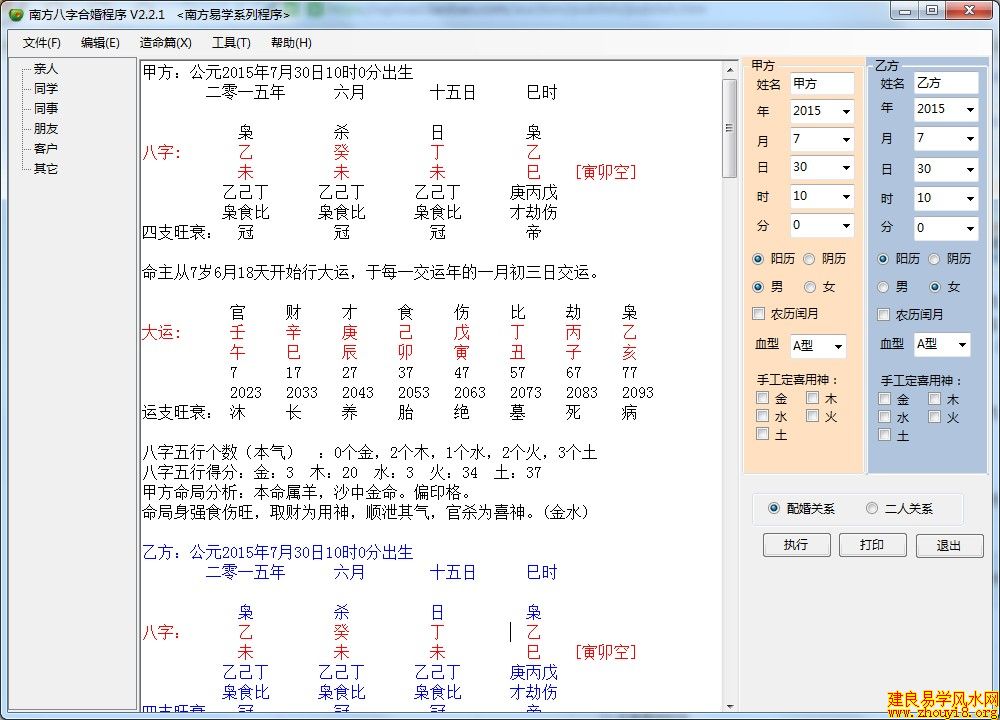Select 阴历 radio for 甲方
Image resolution: width=1000 pixels, height=720 pixels.
[809, 259]
